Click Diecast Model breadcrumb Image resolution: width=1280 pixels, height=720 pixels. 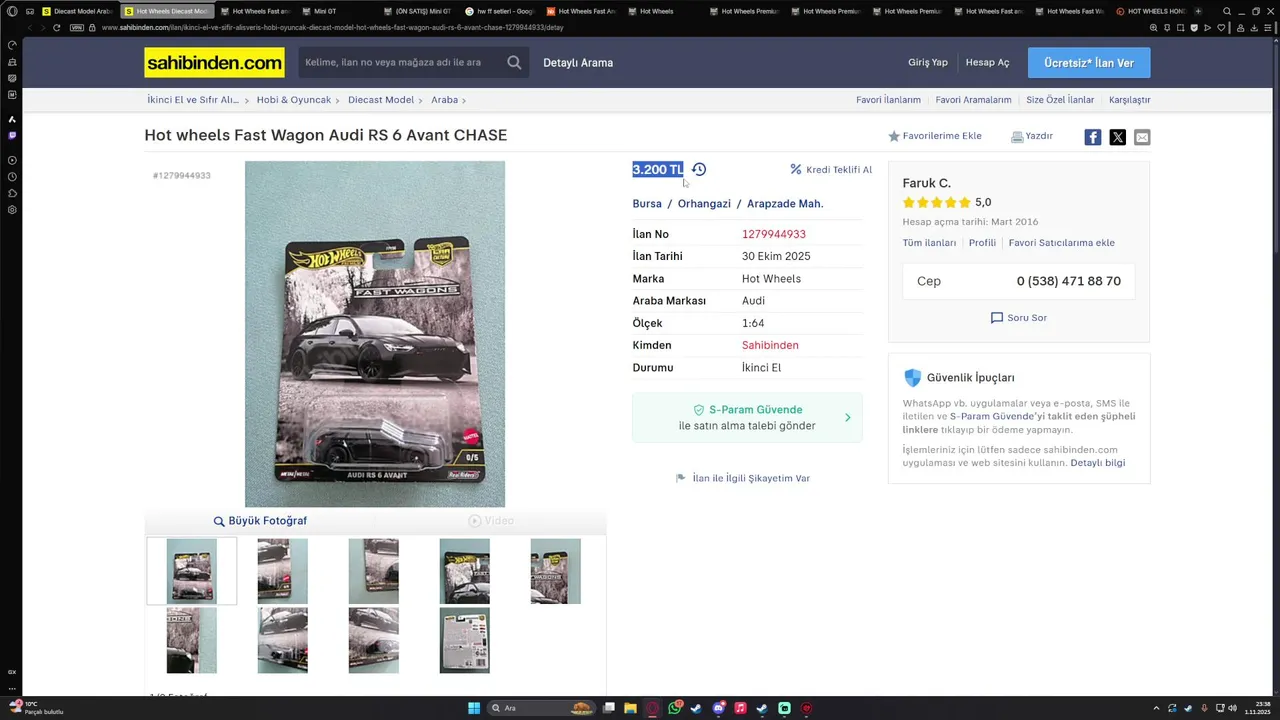pyautogui.click(x=381, y=100)
